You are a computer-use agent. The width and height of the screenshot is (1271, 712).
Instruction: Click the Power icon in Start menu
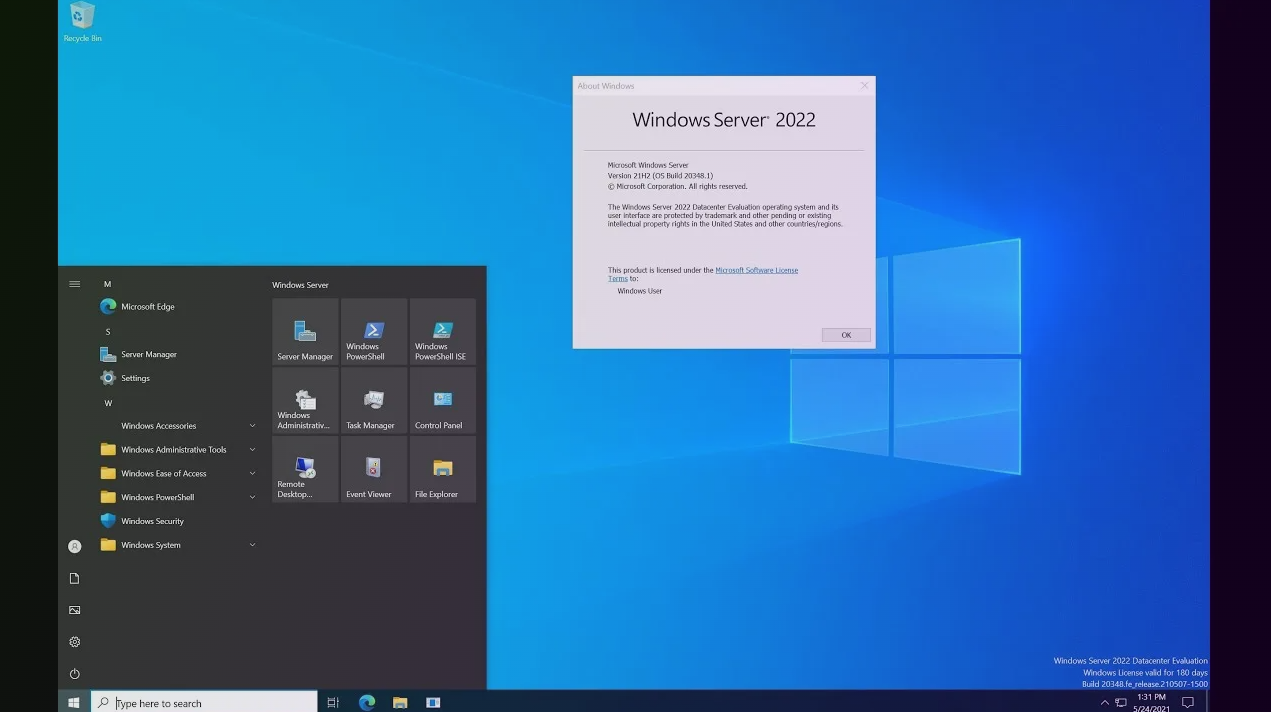[x=74, y=674]
